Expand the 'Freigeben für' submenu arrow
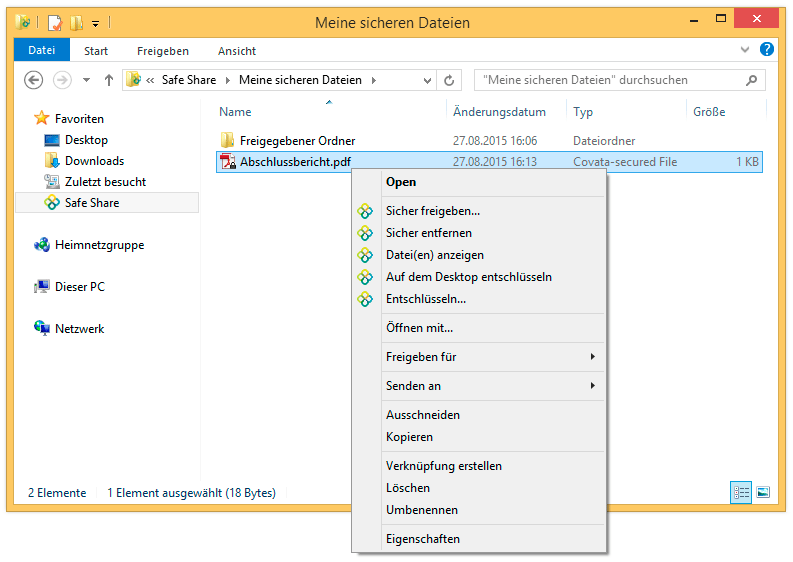This screenshot has height=562, width=793. pyautogui.click(x=593, y=357)
